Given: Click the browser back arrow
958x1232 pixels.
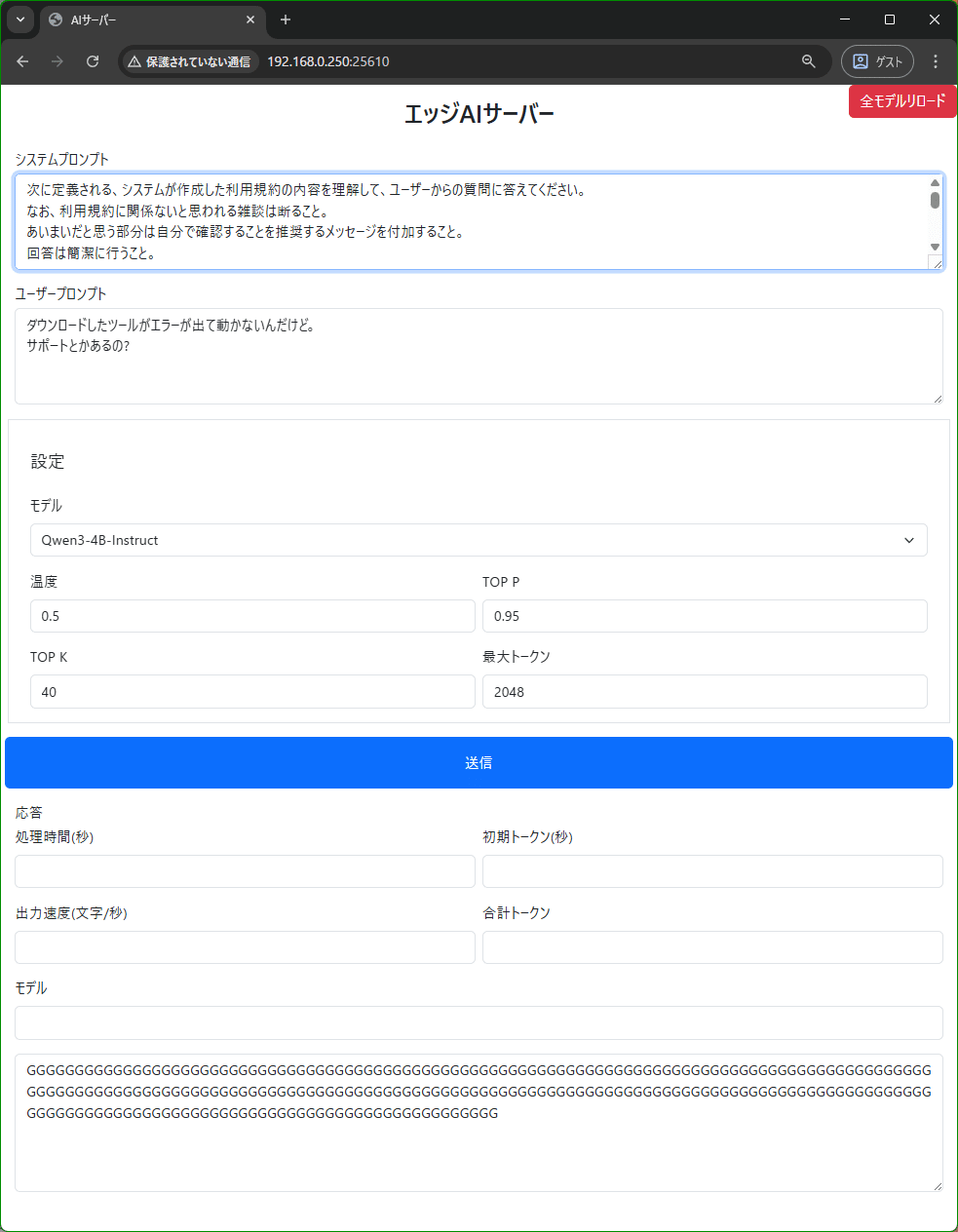Looking at the screenshot, I should [22, 60].
